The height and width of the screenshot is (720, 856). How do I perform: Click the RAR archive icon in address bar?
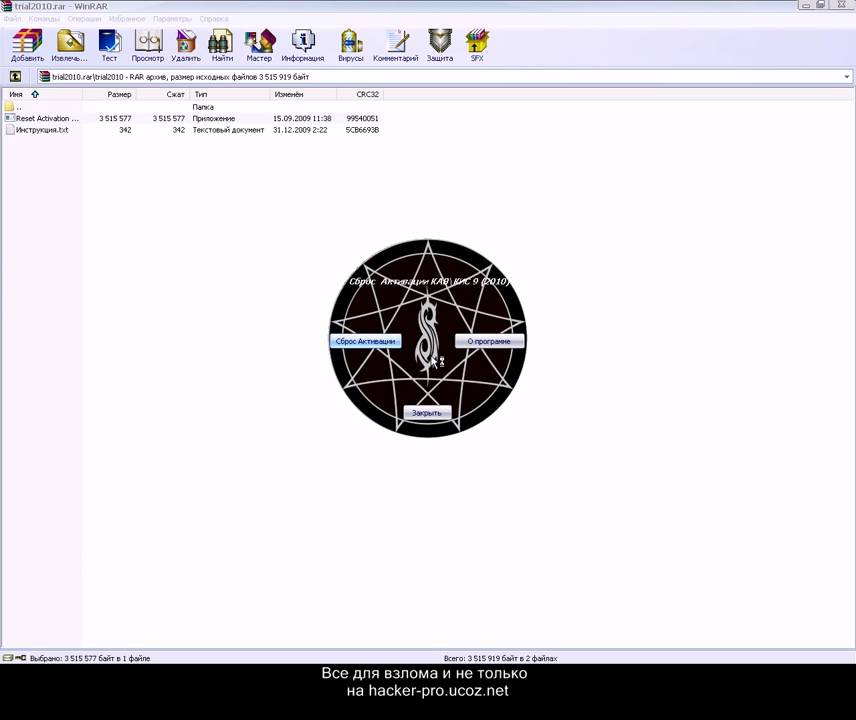click(x=45, y=77)
